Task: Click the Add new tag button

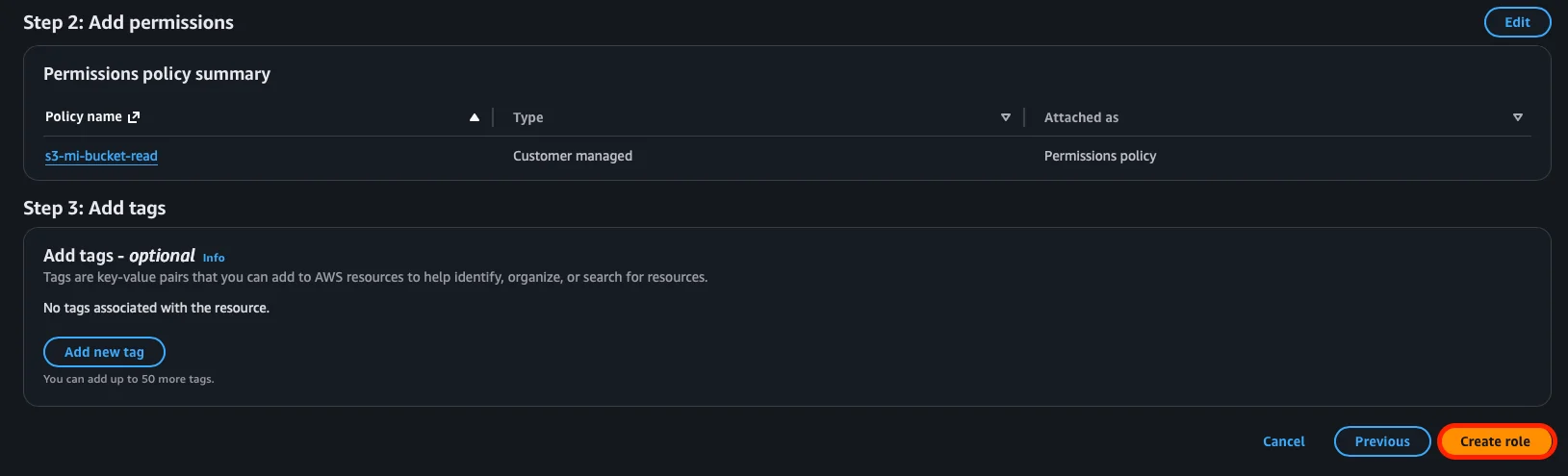Action: pyautogui.click(x=104, y=352)
